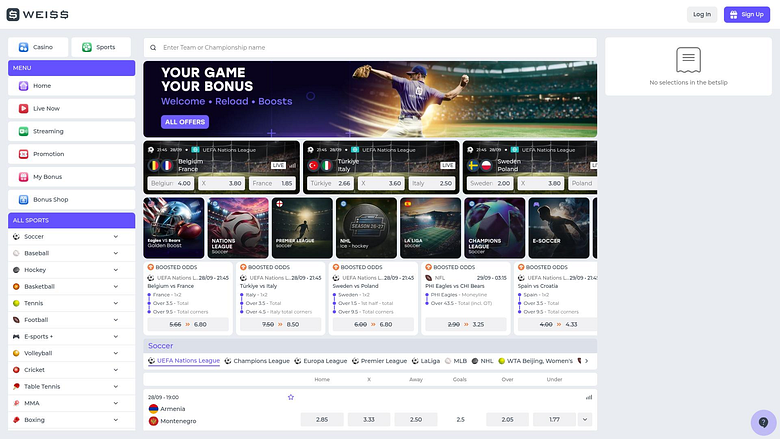Select the Premier League tab
This screenshot has width=780, height=439.
pyautogui.click(x=379, y=361)
